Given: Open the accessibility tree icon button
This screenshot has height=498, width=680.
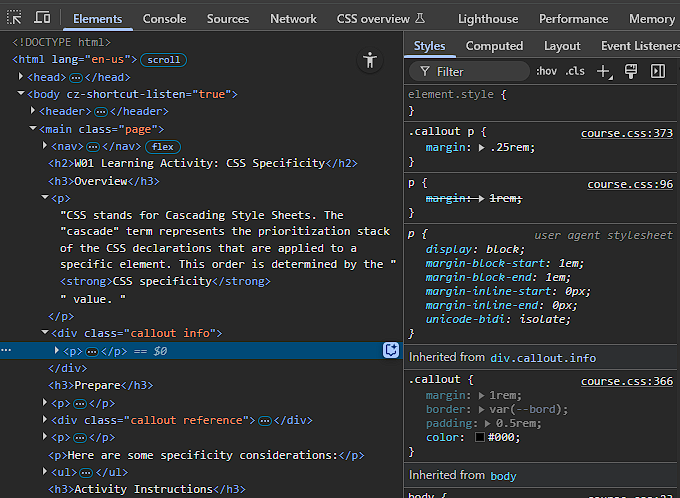Looking at the screenshot, I should tap(370, 60).
